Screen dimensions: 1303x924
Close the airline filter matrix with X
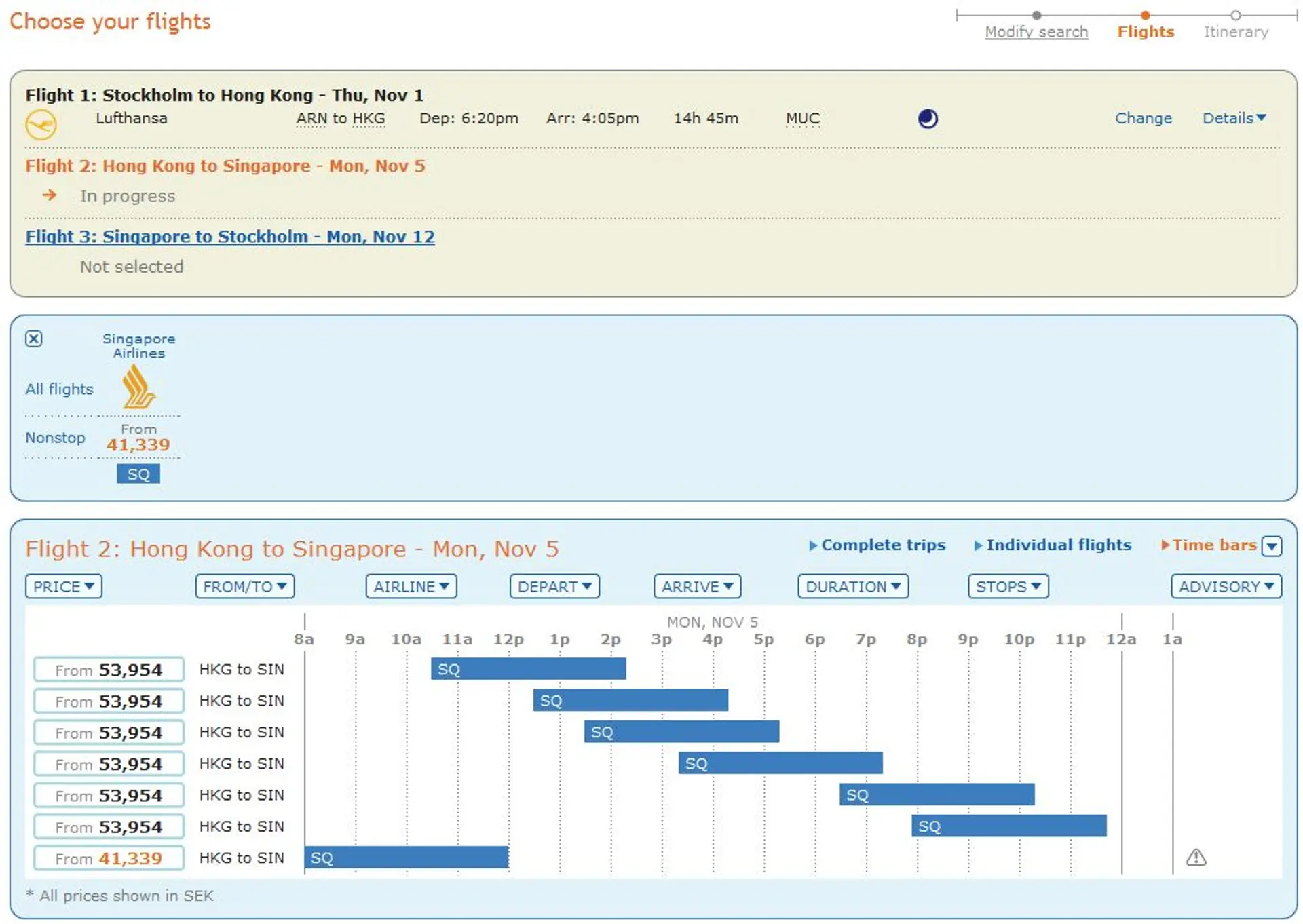click(34, 339)
